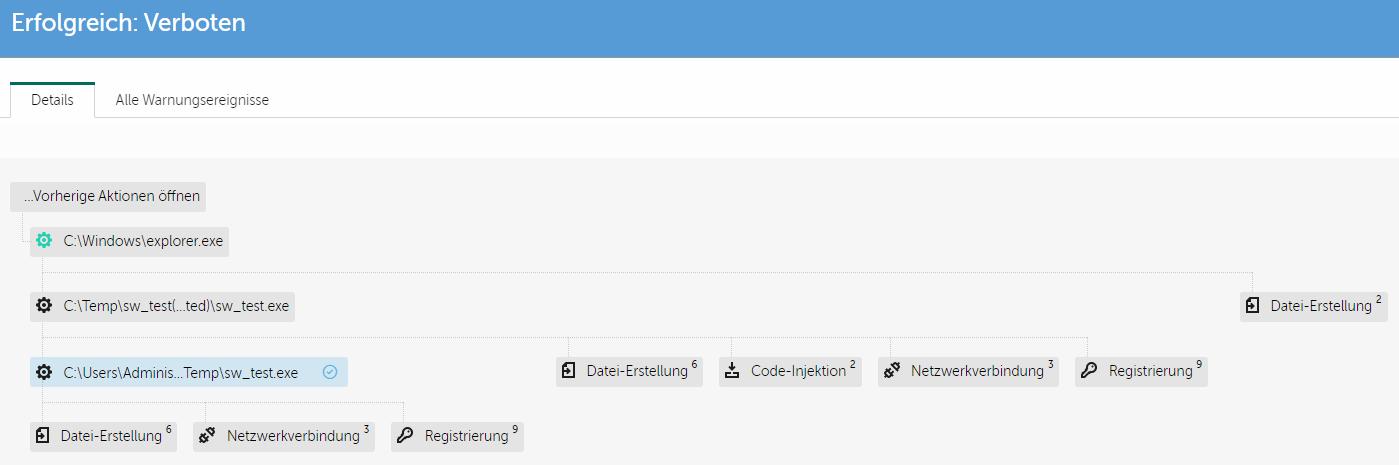Select the C:\Windows\explorer.exe process node

pyautogui.click(x=142, y=241)
